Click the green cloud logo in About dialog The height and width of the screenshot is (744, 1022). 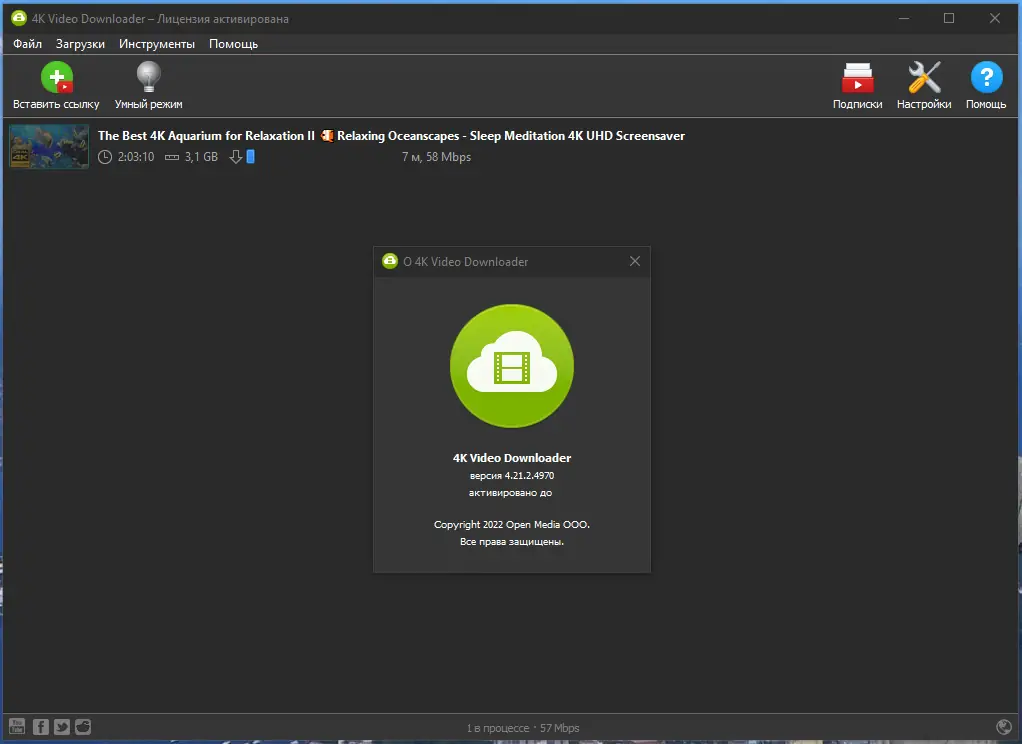click(512, 366)
